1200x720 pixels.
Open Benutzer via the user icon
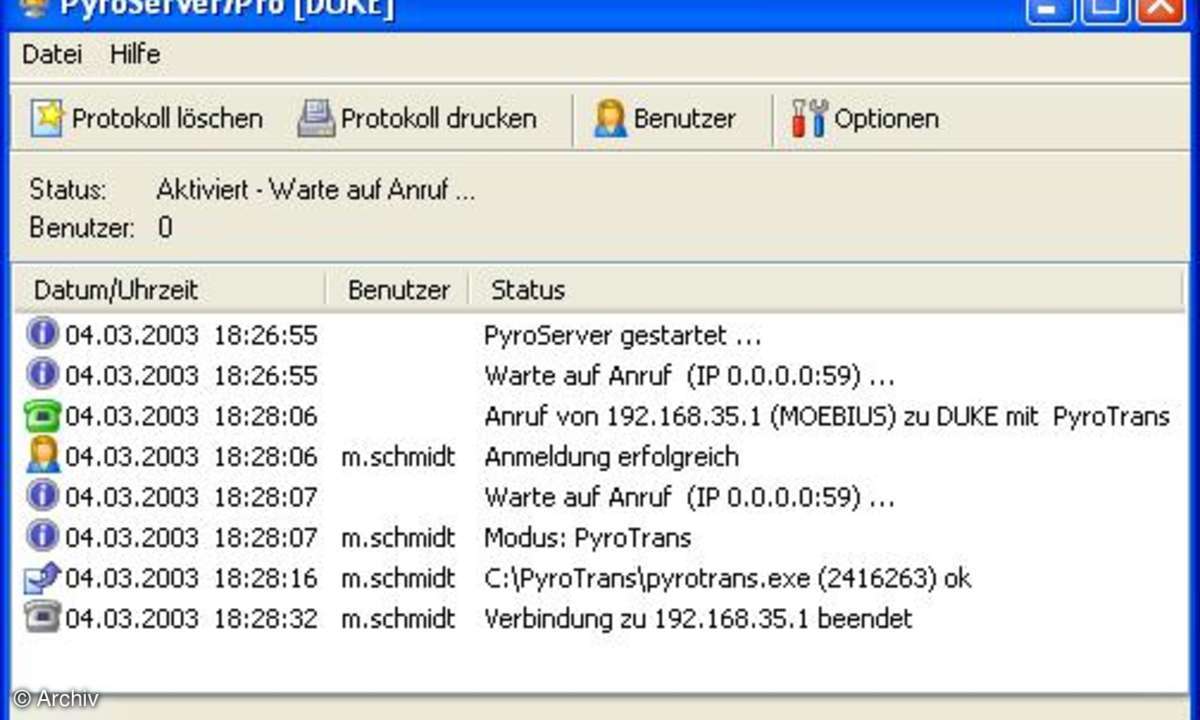point(610,118)
